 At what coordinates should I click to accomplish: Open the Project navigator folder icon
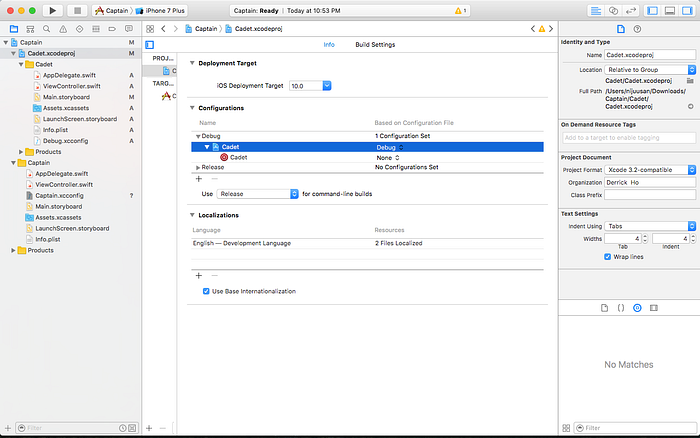(x=14, y=29)
